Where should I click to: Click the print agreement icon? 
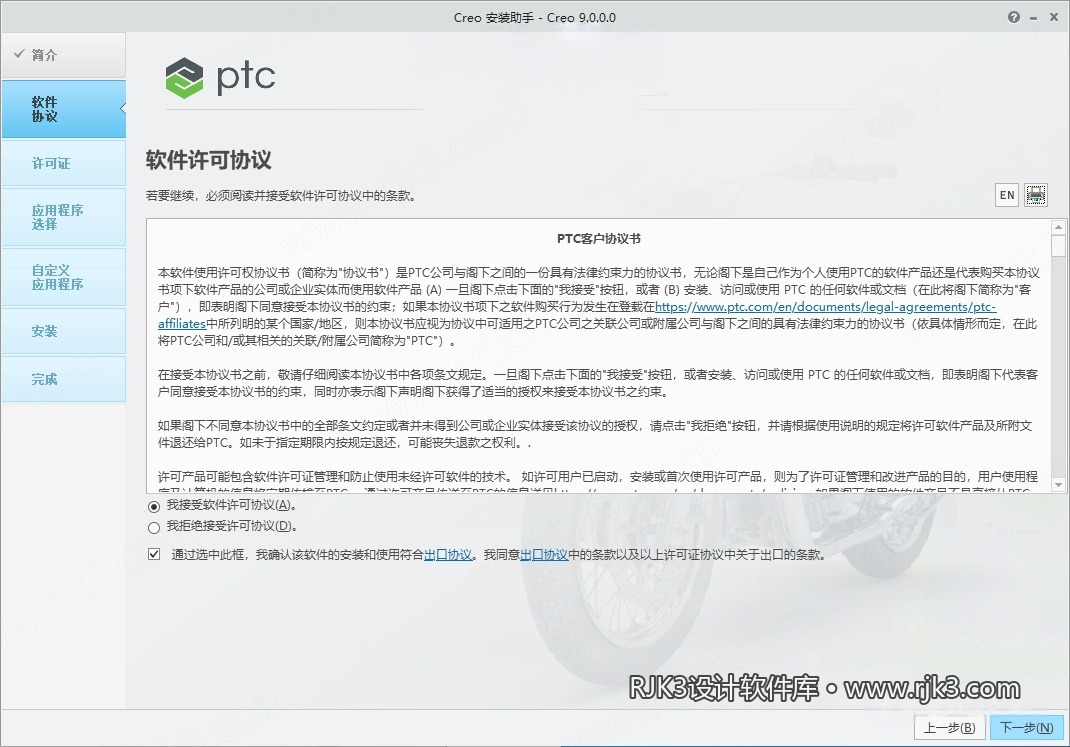tap(1035, 195)
